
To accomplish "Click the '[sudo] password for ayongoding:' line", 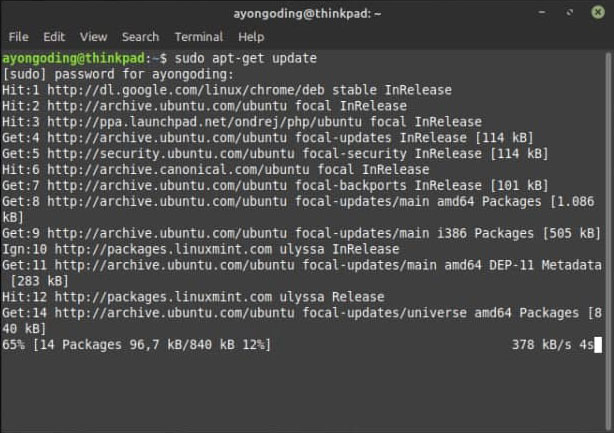I will pyautogui.click(x=118, y=74).
